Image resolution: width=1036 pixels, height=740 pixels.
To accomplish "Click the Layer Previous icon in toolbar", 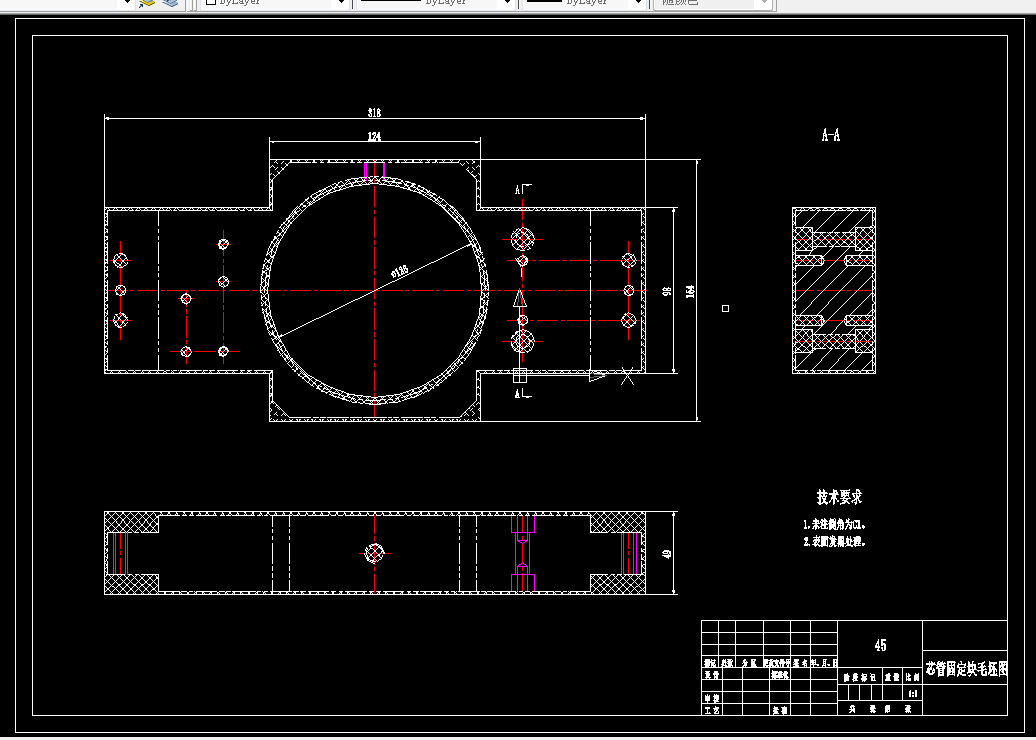I will click(147, 3).
